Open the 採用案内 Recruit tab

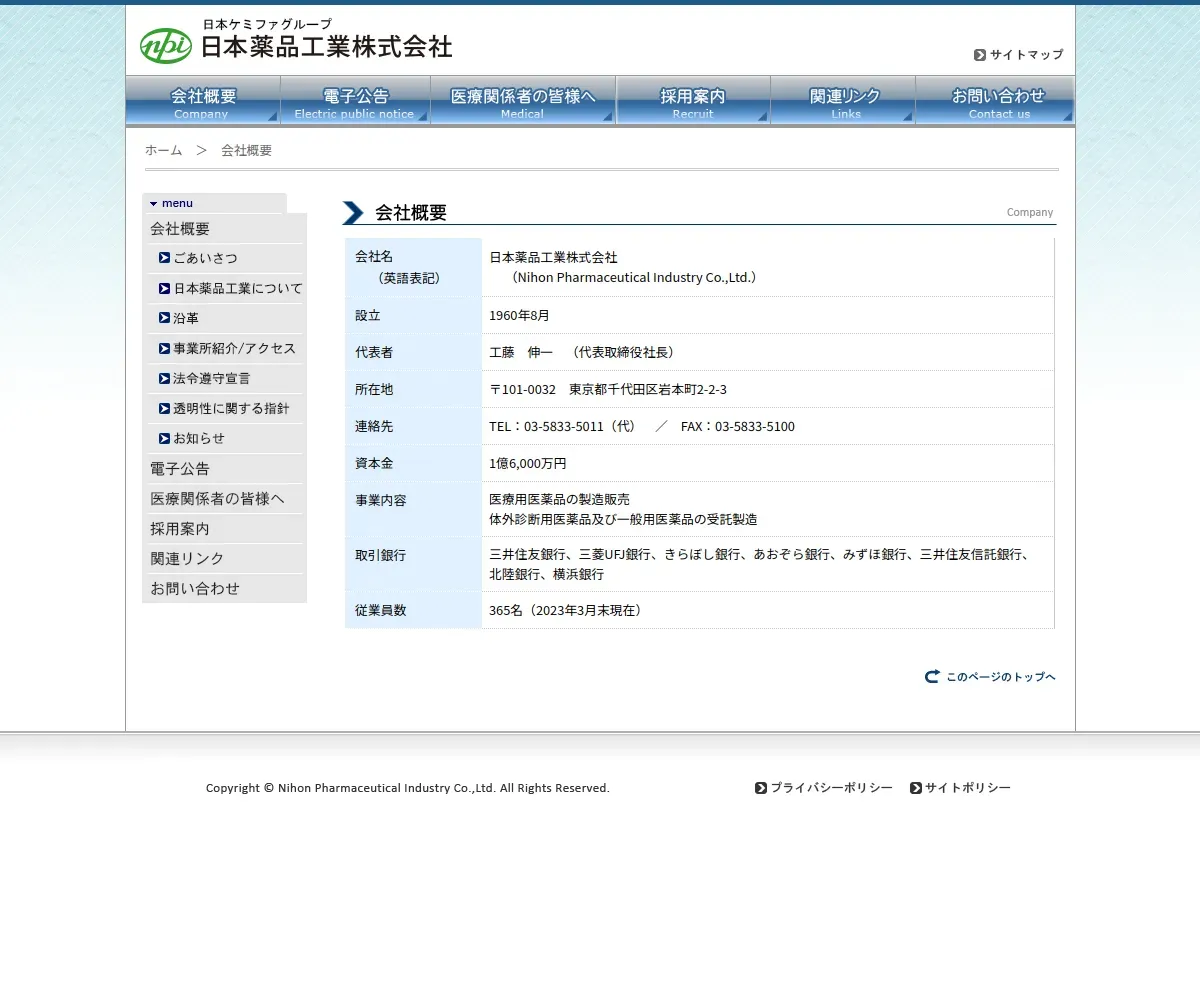coord(693,101)
